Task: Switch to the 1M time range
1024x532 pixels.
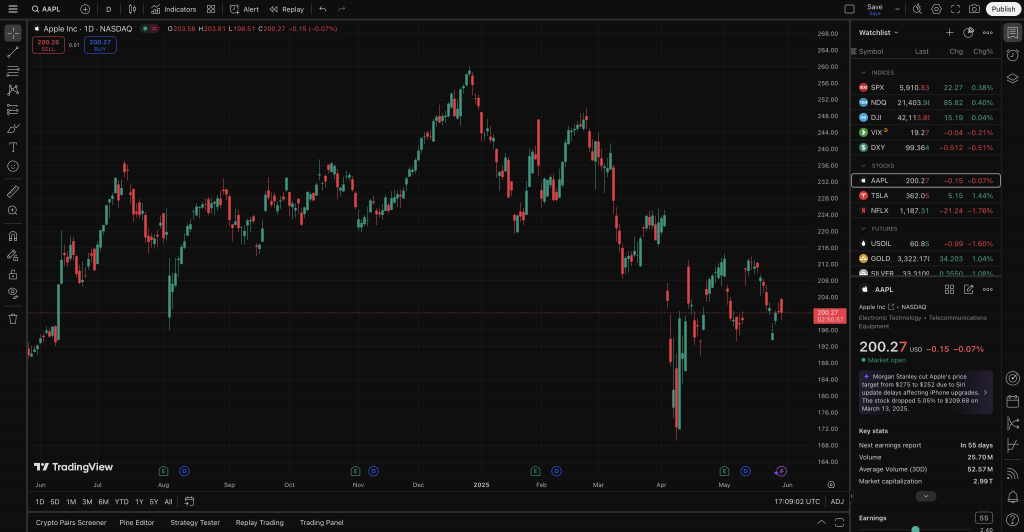Action: [x=71, y=502]
